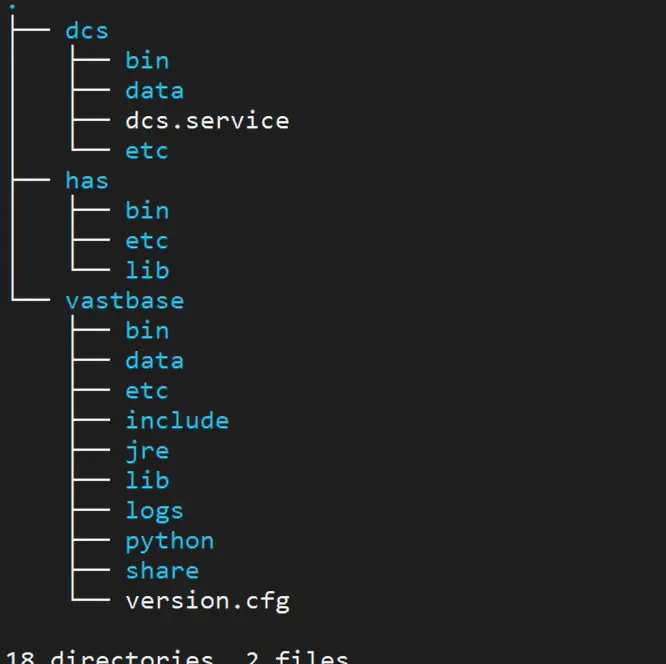Click the has directory name
The height and width of the screenshot is (664, 666).
(x=87, y=180)
